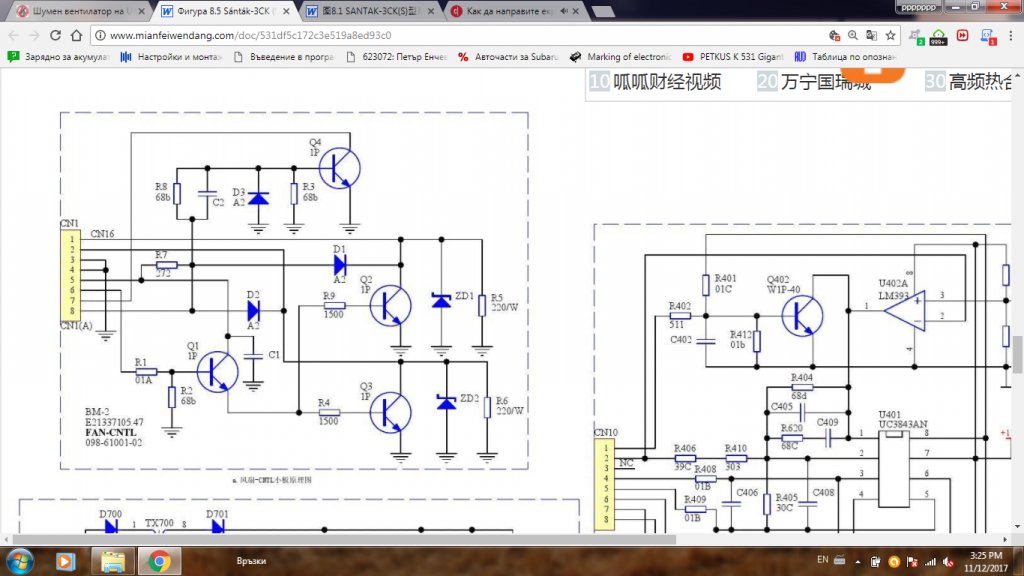Click the 'Връзки' taskbar toolbar label

point(251,561)
